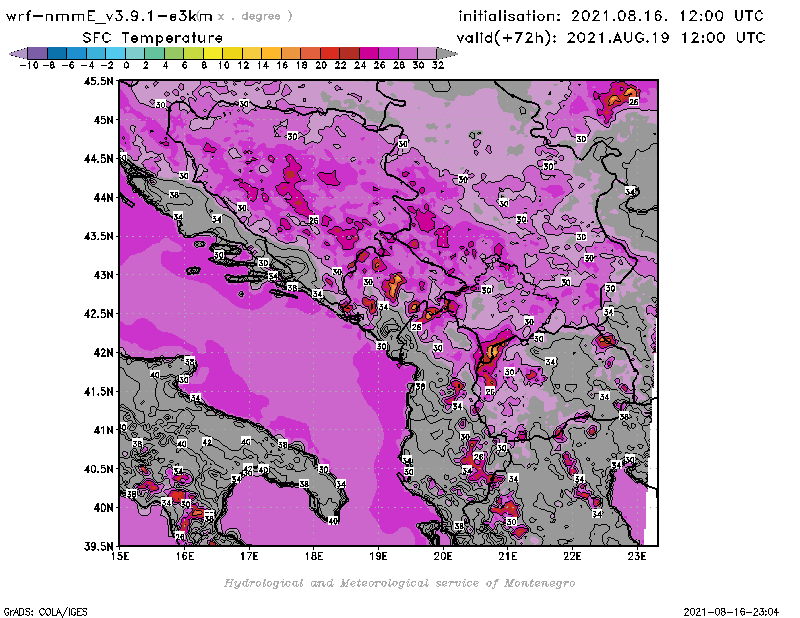Click the 40.5N latitude label
800x618 pixels.
[98, 469]
